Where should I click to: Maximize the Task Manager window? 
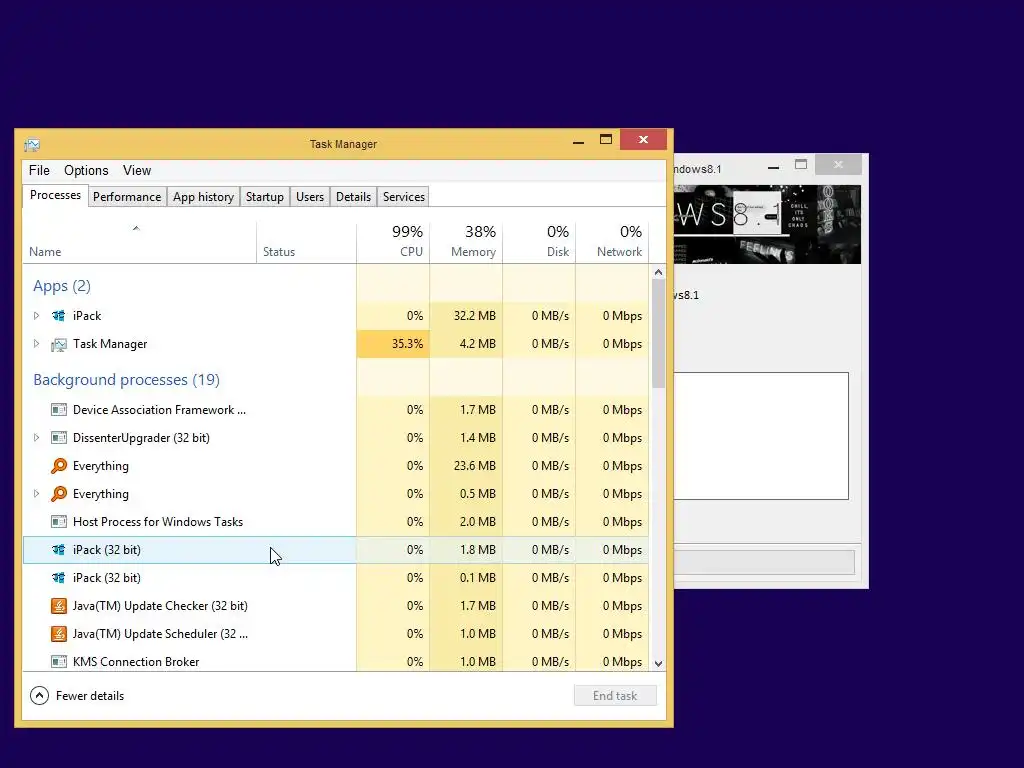tap(606, 140)
